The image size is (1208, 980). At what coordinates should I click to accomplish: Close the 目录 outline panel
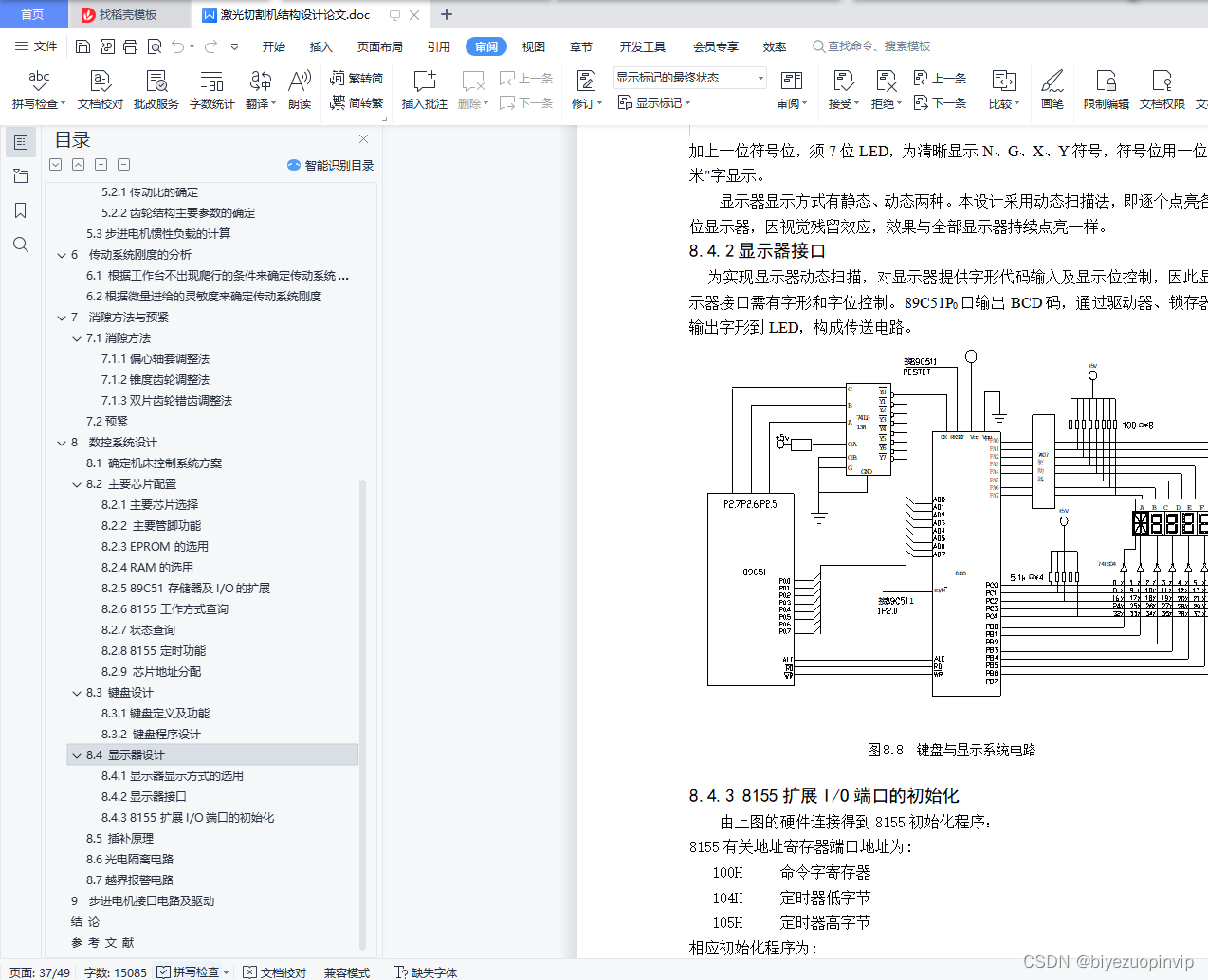click(x=363, y=138)
